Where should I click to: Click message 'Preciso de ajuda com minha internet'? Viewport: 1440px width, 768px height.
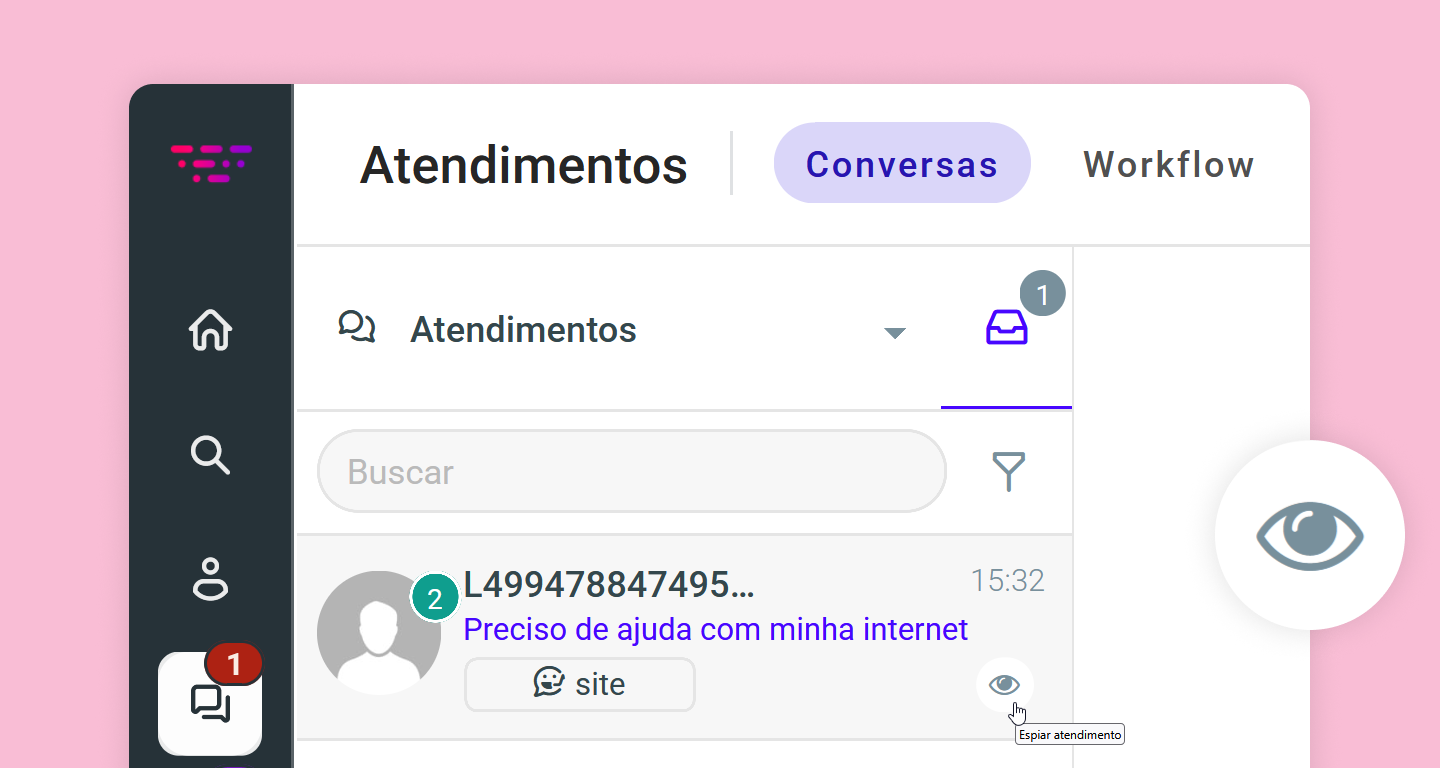716,629
